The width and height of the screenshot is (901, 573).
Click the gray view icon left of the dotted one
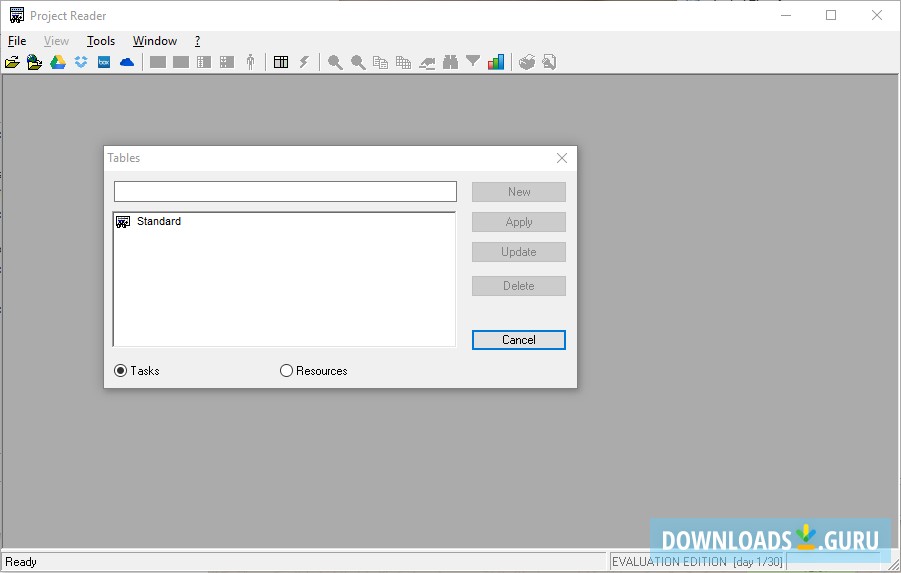tap(204, 62)
